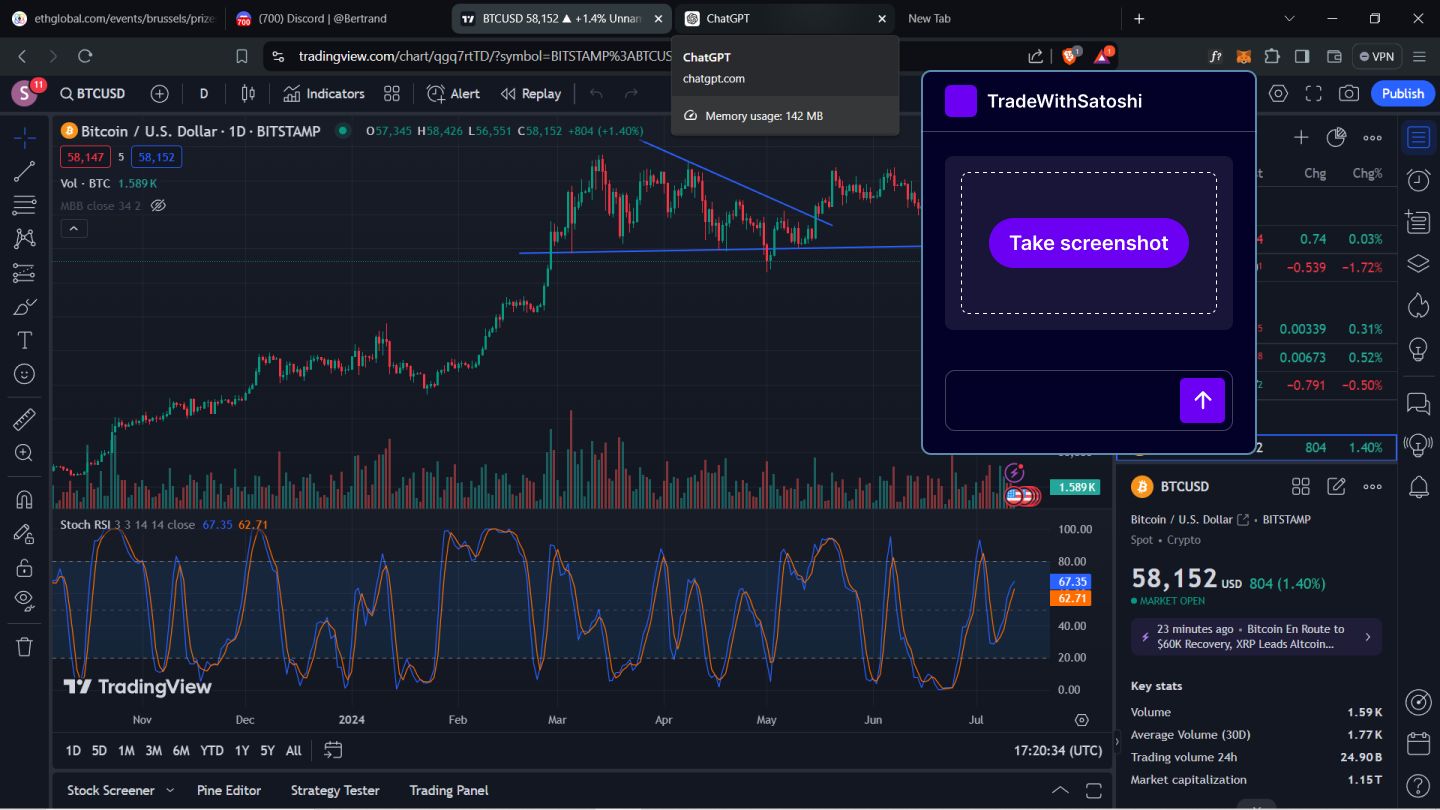Open forecasting and measurement tools

click(x=25, y=272)
